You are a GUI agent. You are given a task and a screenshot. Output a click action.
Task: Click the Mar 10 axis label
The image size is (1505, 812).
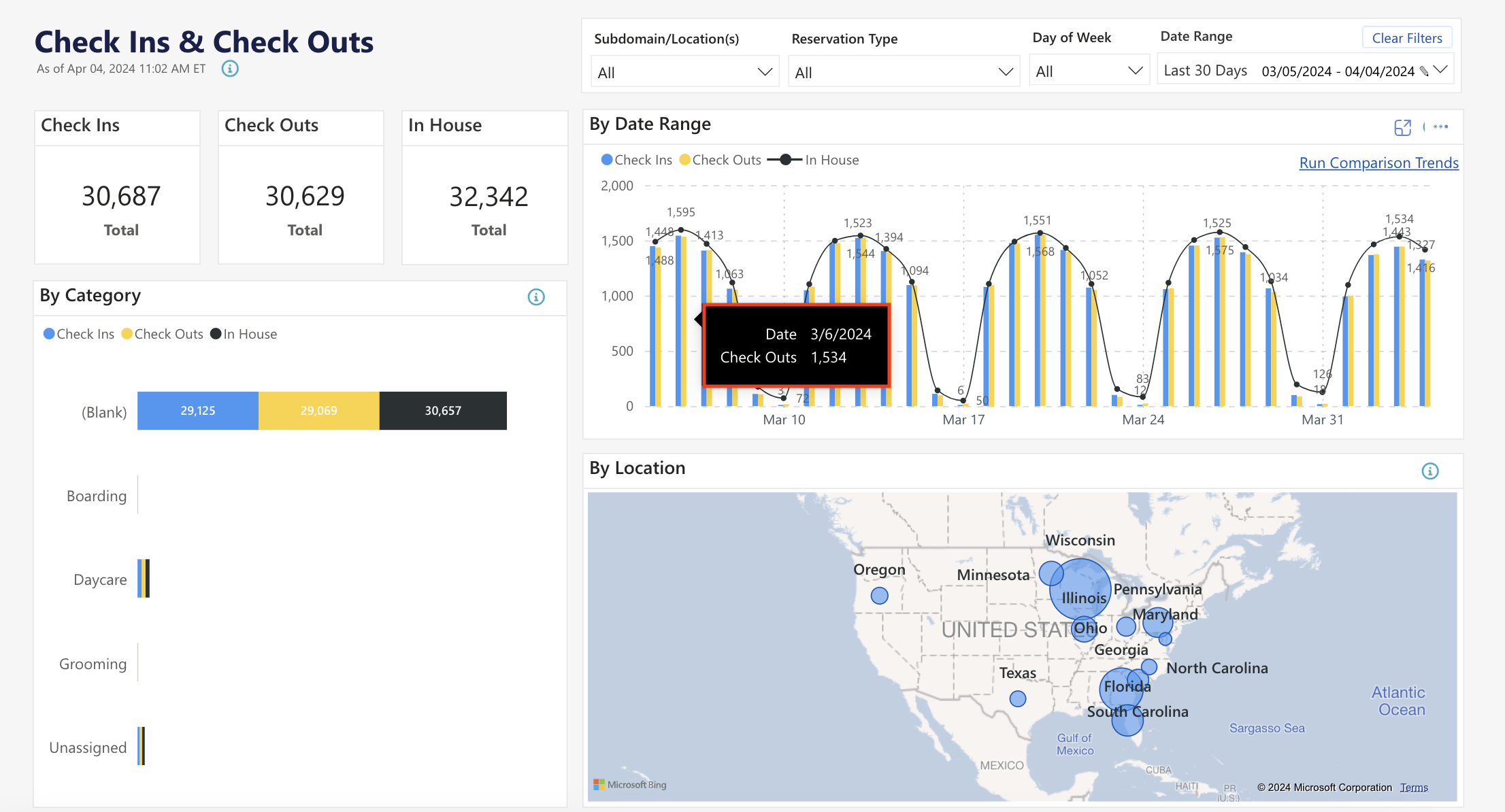pos(784,420)
